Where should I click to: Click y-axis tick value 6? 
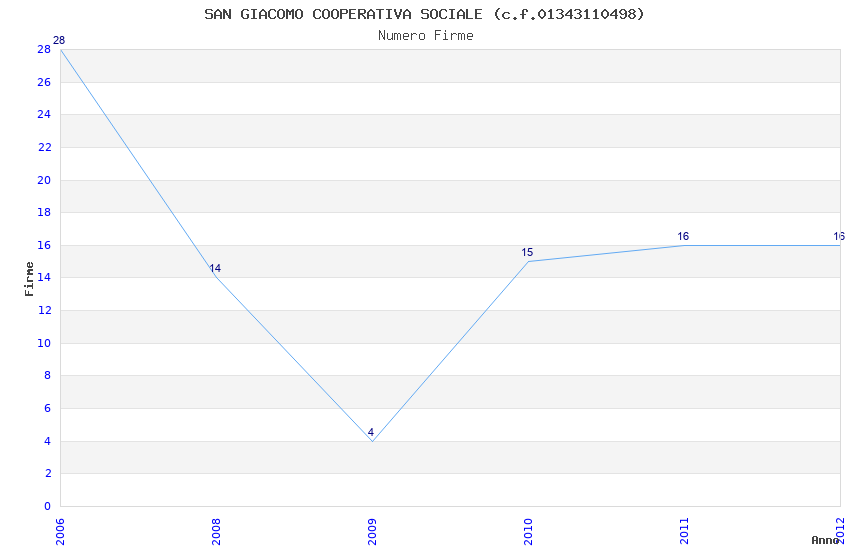coord(48,409)
